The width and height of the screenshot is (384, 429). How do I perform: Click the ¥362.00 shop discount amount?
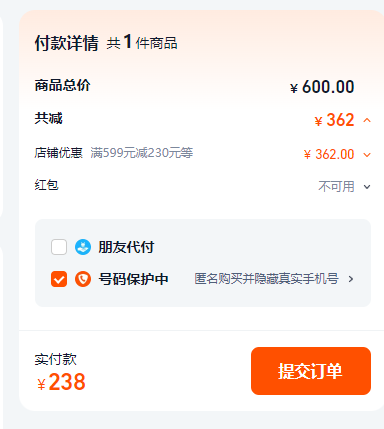coord(329,155)
